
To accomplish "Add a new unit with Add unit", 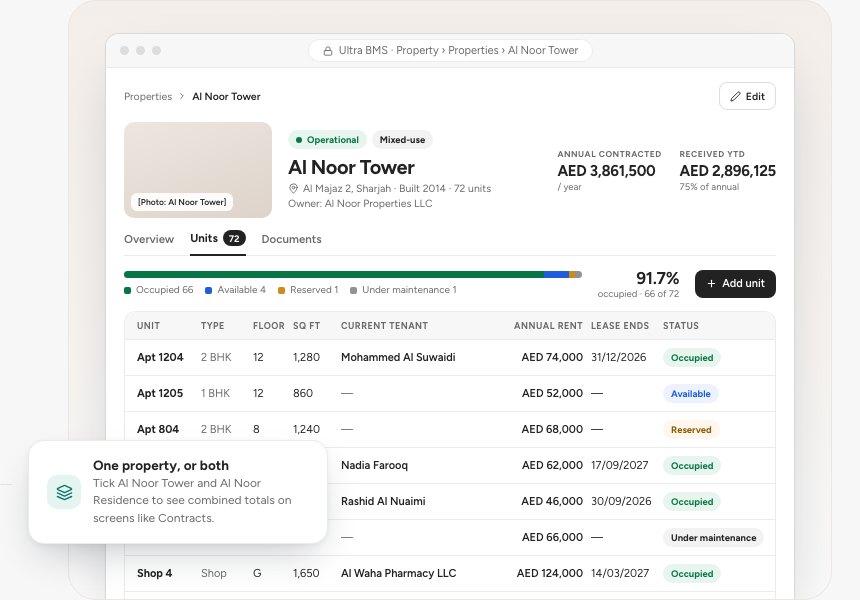I will click(735, 284).
